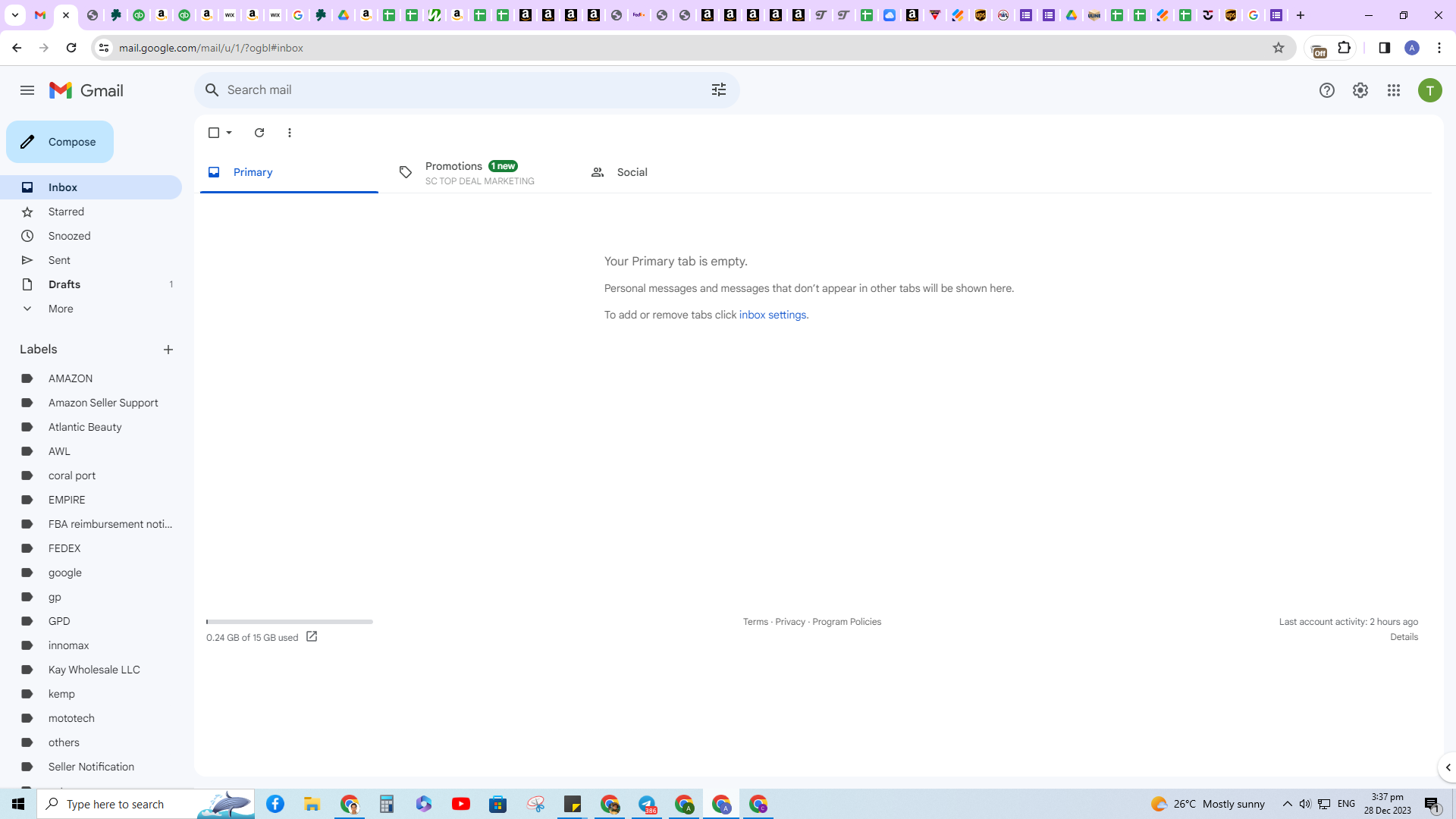Bookmark this page with the star icon
Viewport: 1456px width, 819px height.
(1279, 48)
